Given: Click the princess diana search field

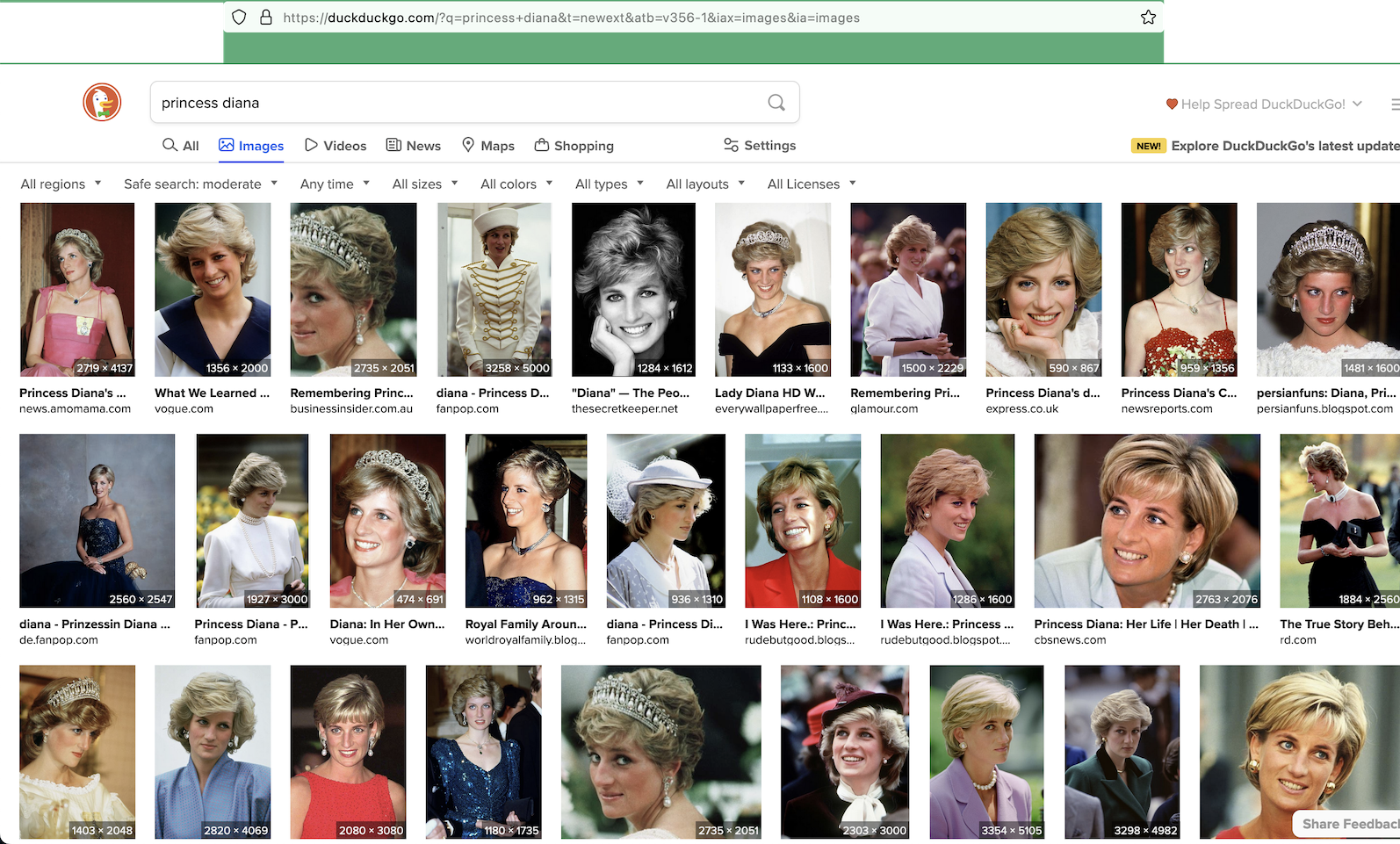Looking at the screenshot, I should pyautogui.click(x=457, y=103).
